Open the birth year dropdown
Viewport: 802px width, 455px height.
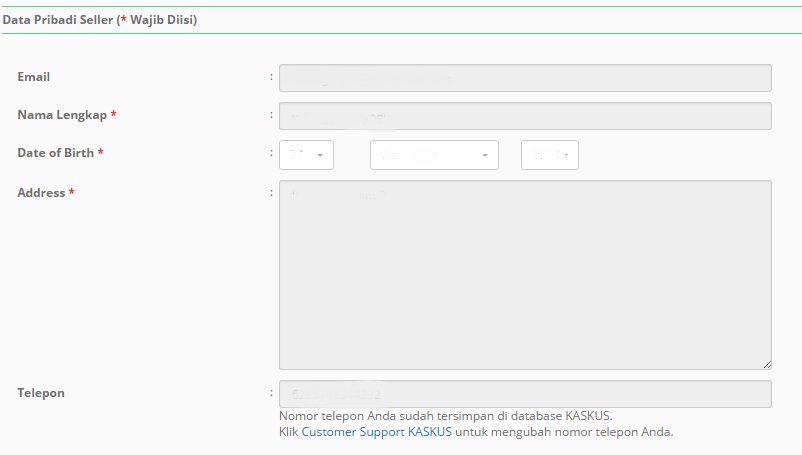pyautogui.click(x=550, y=155)
